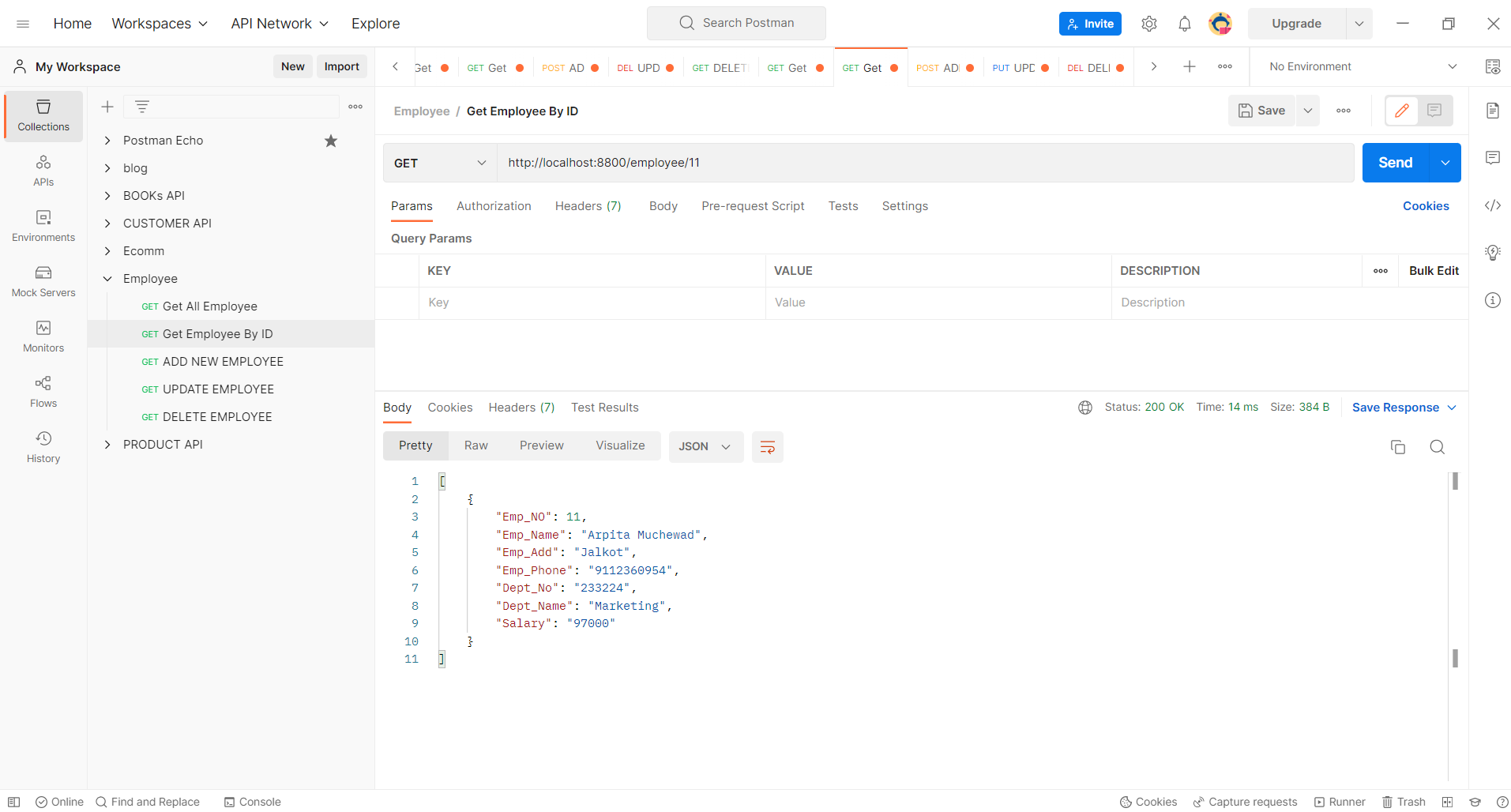The image size is (1511, 812).
Task: Switch to the Authorization tab
Action: [x=494, y=205]
